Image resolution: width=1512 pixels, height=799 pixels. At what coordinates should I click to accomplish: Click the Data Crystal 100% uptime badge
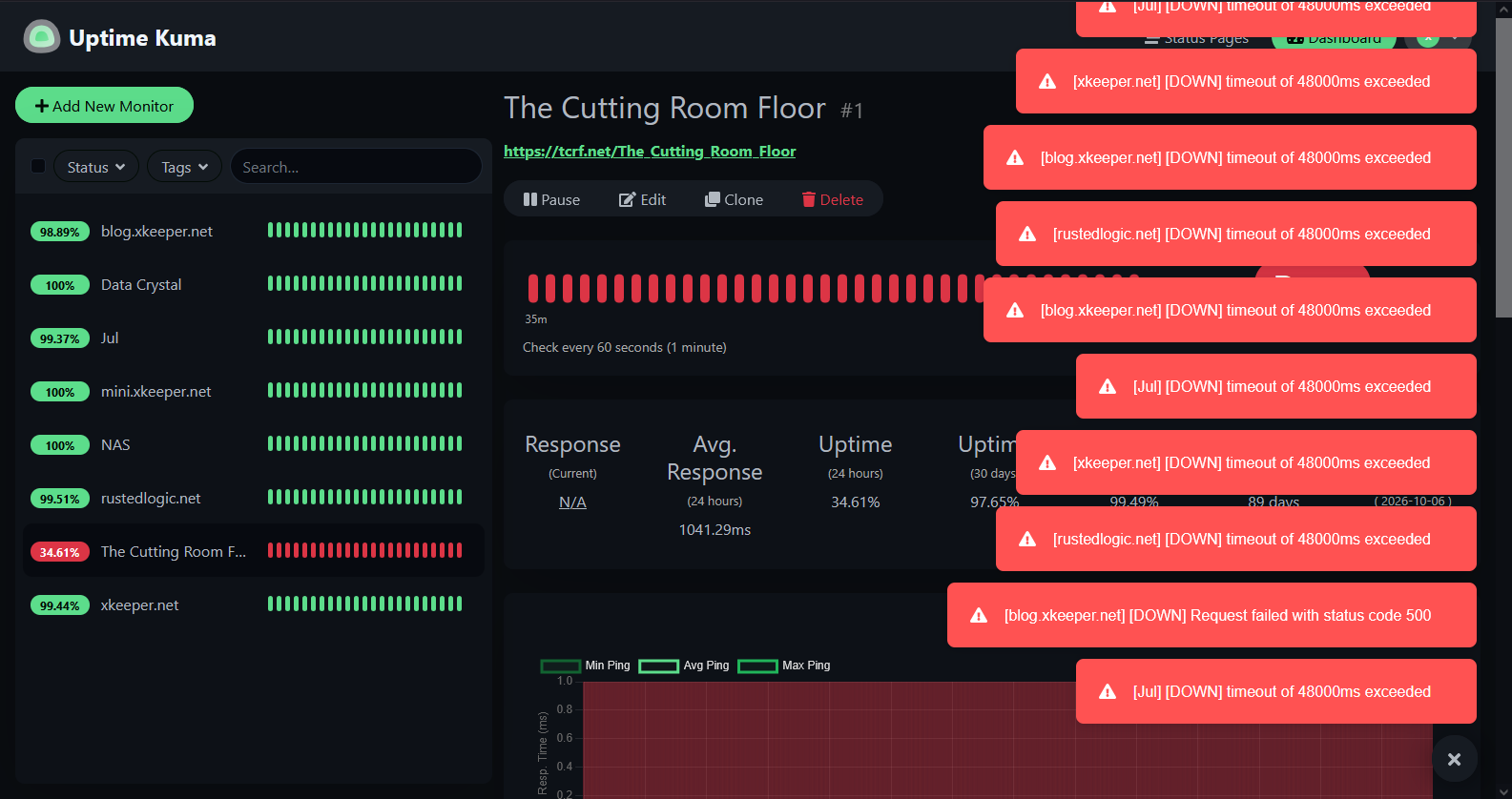60,285
